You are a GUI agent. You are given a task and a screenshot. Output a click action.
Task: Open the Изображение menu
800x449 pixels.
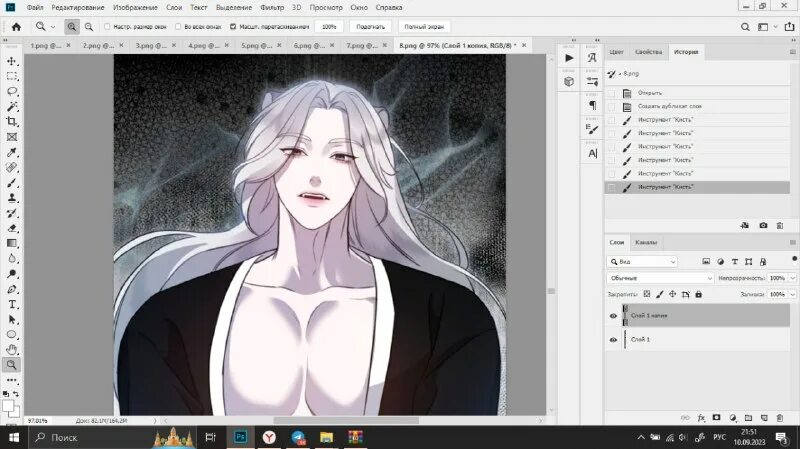135,8
